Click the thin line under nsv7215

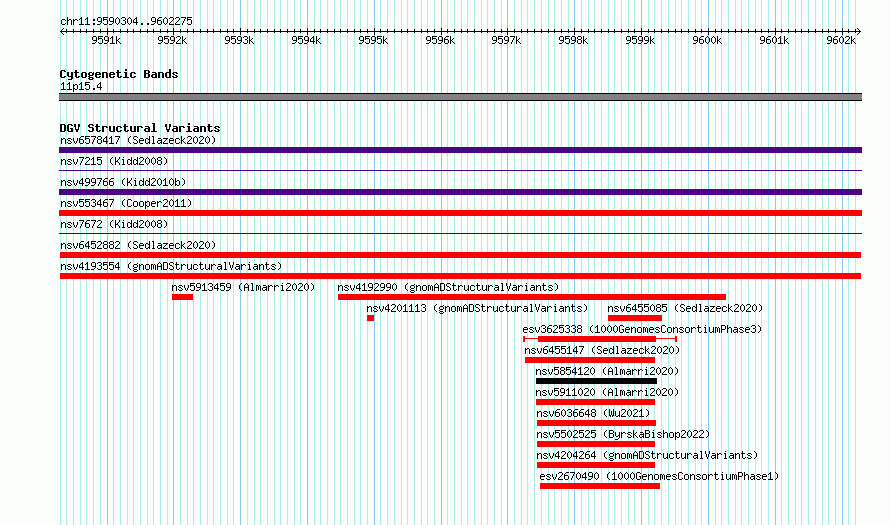460,171
